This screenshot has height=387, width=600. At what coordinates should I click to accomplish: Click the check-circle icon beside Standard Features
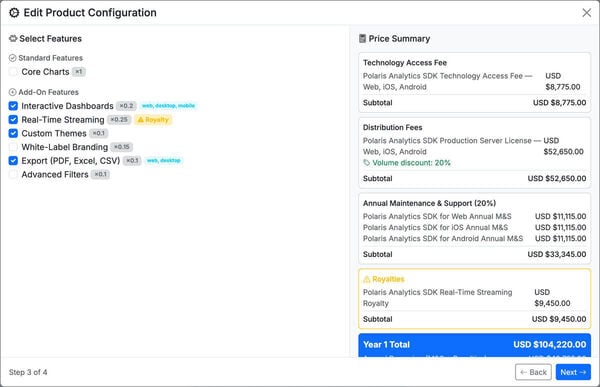click(13, 58)
